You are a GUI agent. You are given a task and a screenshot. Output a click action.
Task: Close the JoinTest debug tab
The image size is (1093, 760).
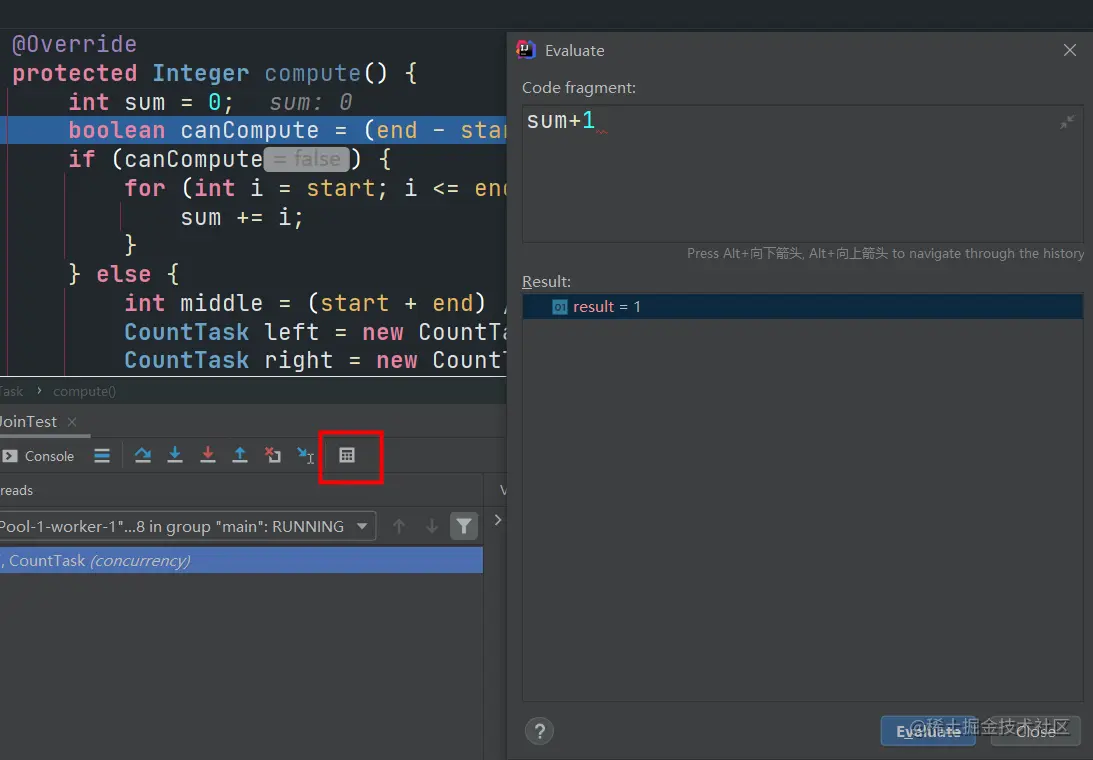point(72,422)
